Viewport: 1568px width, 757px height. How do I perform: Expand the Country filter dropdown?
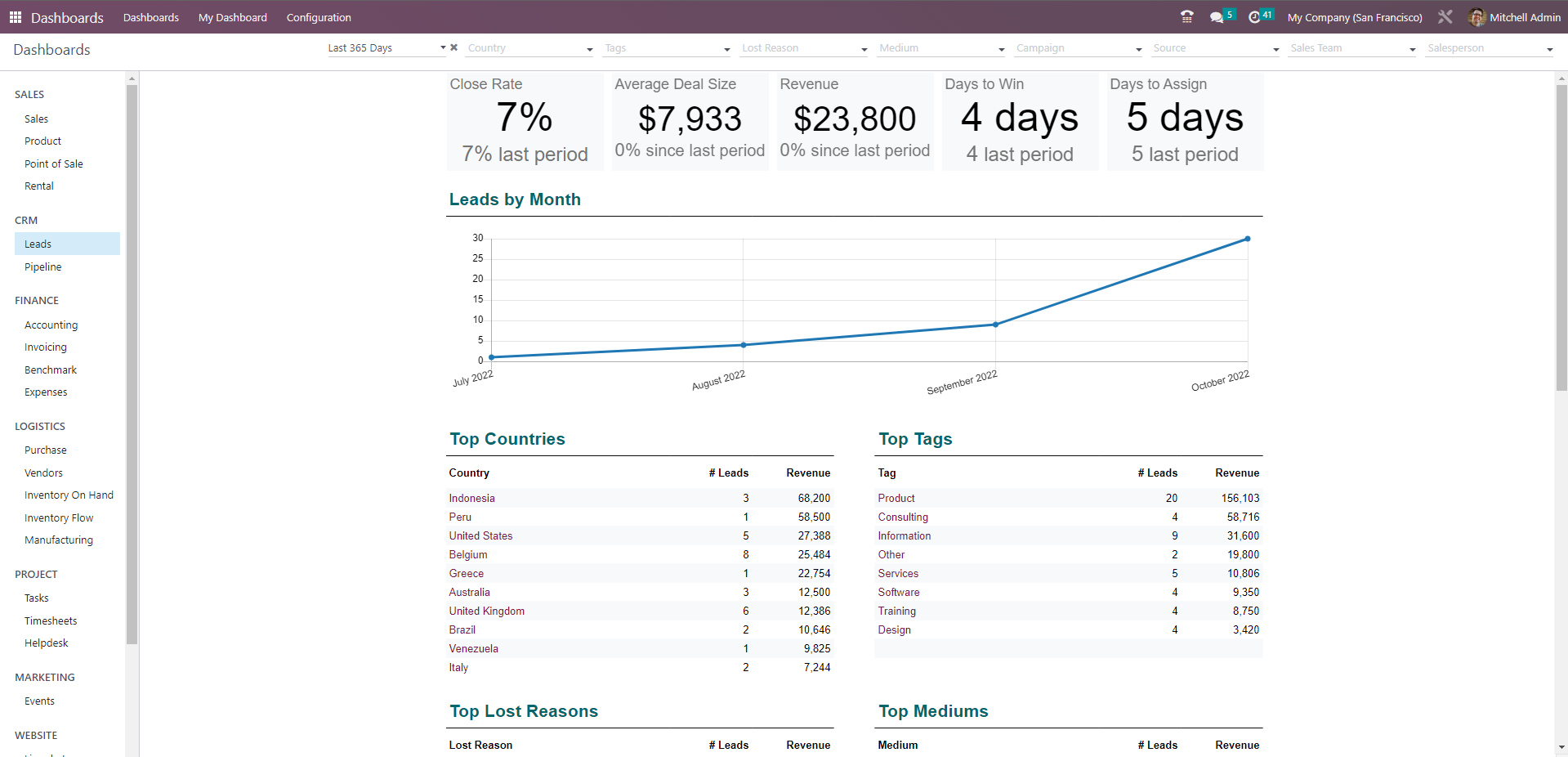tap(589, 49)
